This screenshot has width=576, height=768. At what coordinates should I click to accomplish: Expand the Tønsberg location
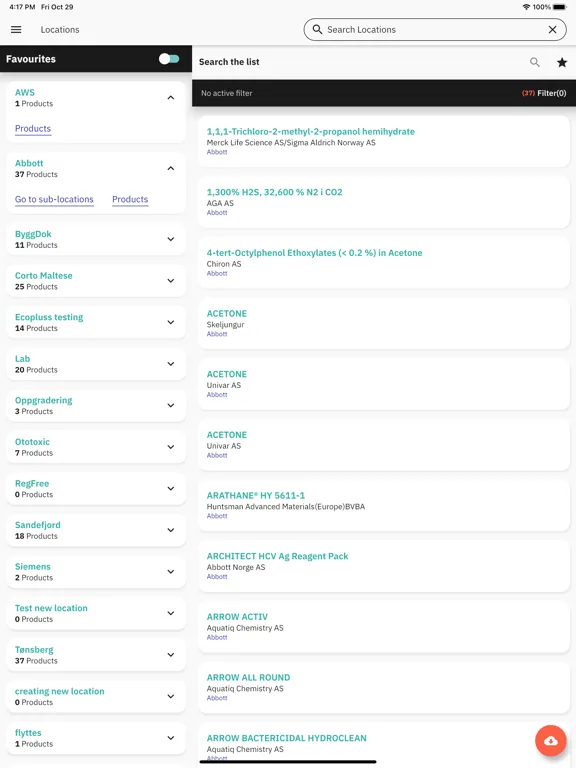[170, 655]
